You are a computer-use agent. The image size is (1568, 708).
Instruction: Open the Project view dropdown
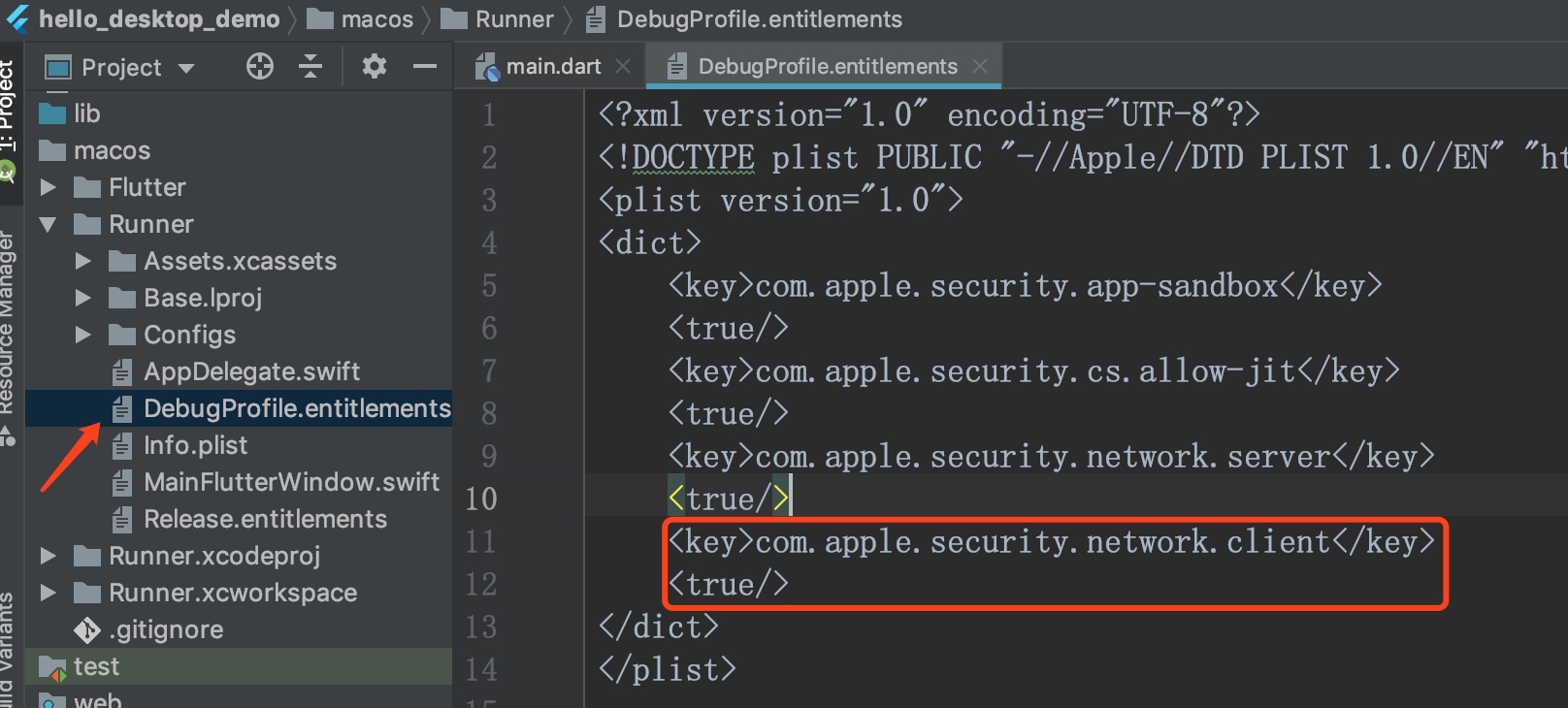pos(185,68)
